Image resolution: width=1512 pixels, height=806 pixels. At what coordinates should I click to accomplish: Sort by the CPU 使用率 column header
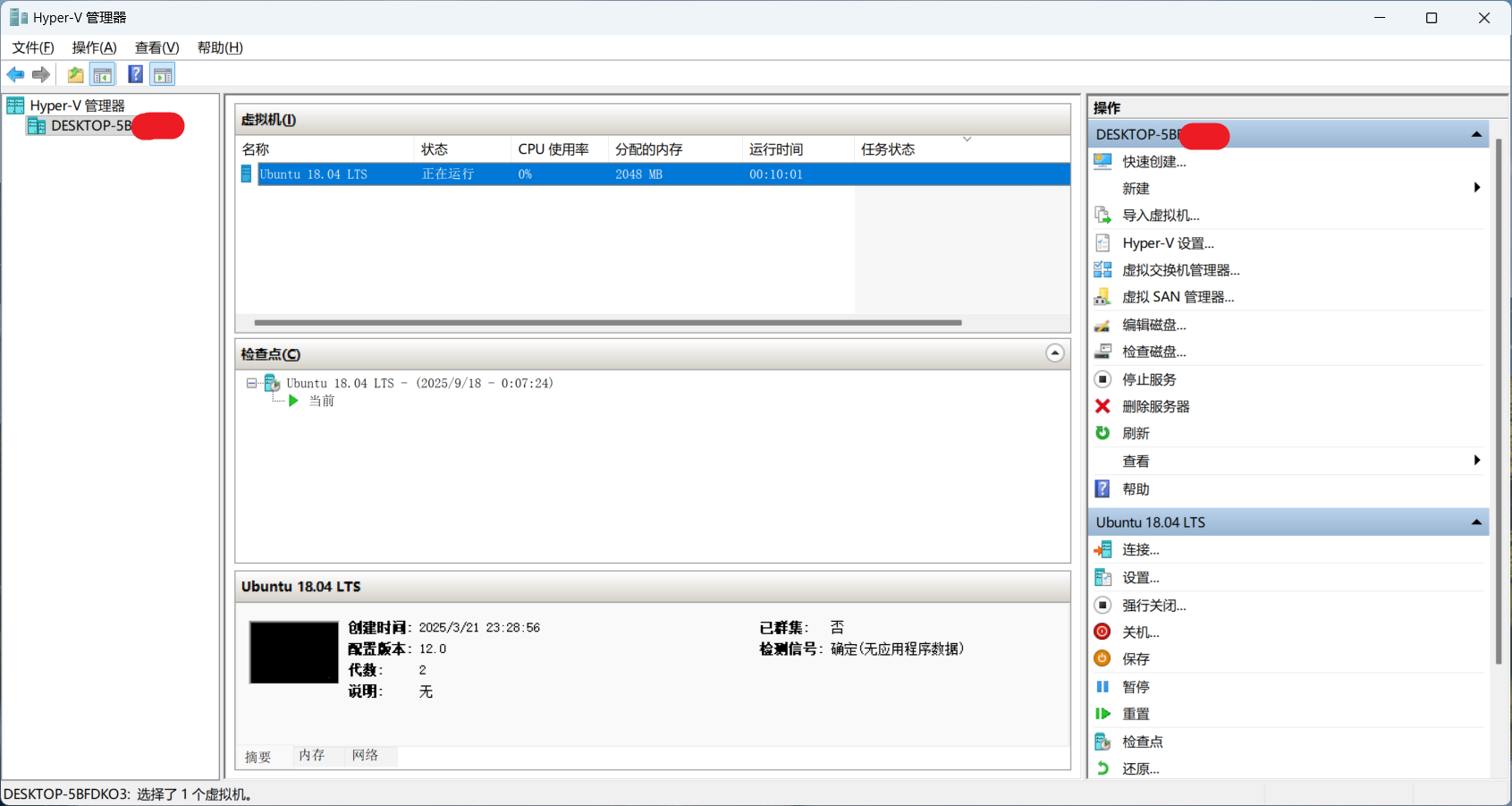pyautogui.click(x=561, y=149)
